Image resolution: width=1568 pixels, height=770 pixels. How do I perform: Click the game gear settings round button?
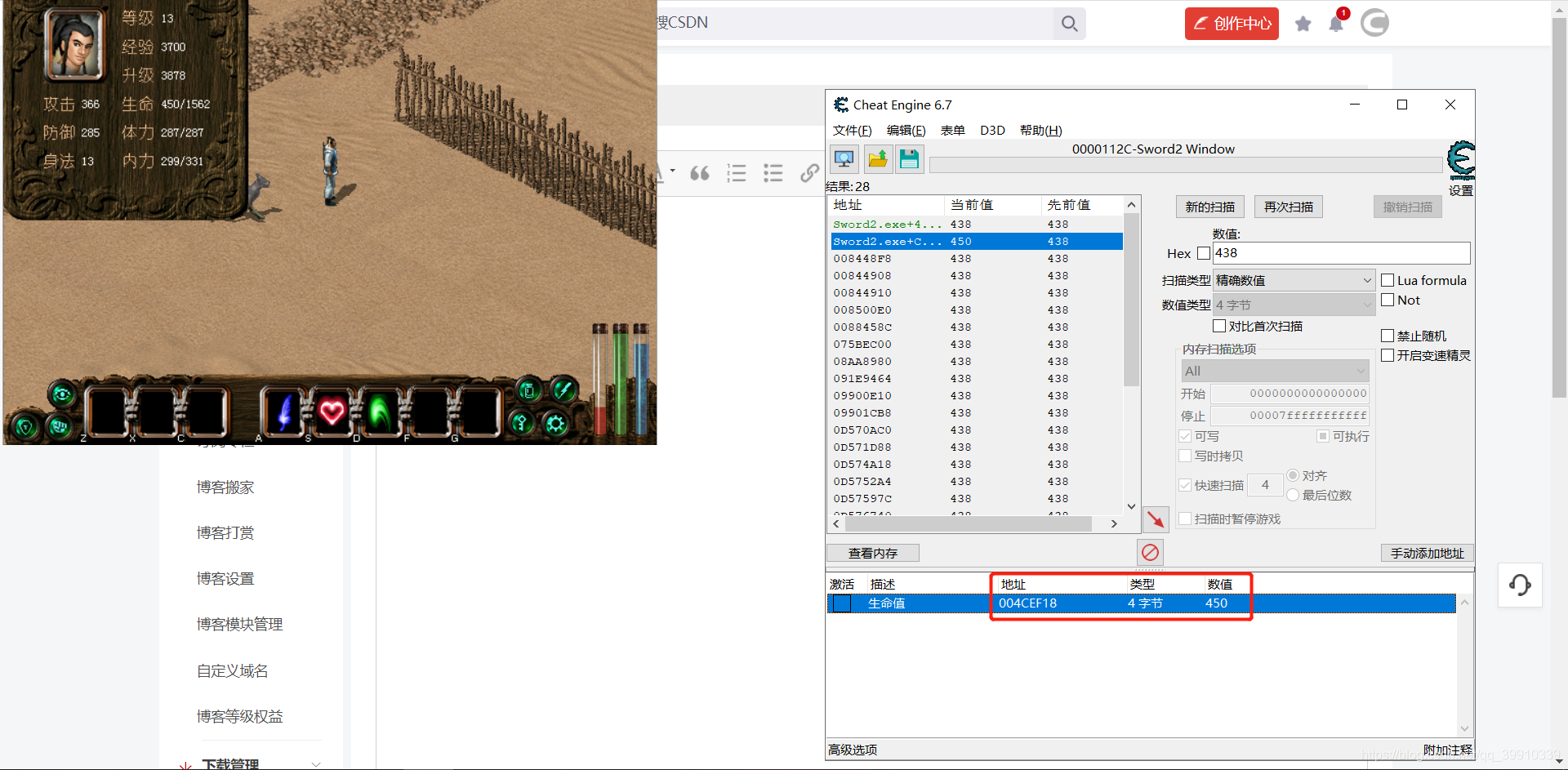pos(556,423)
